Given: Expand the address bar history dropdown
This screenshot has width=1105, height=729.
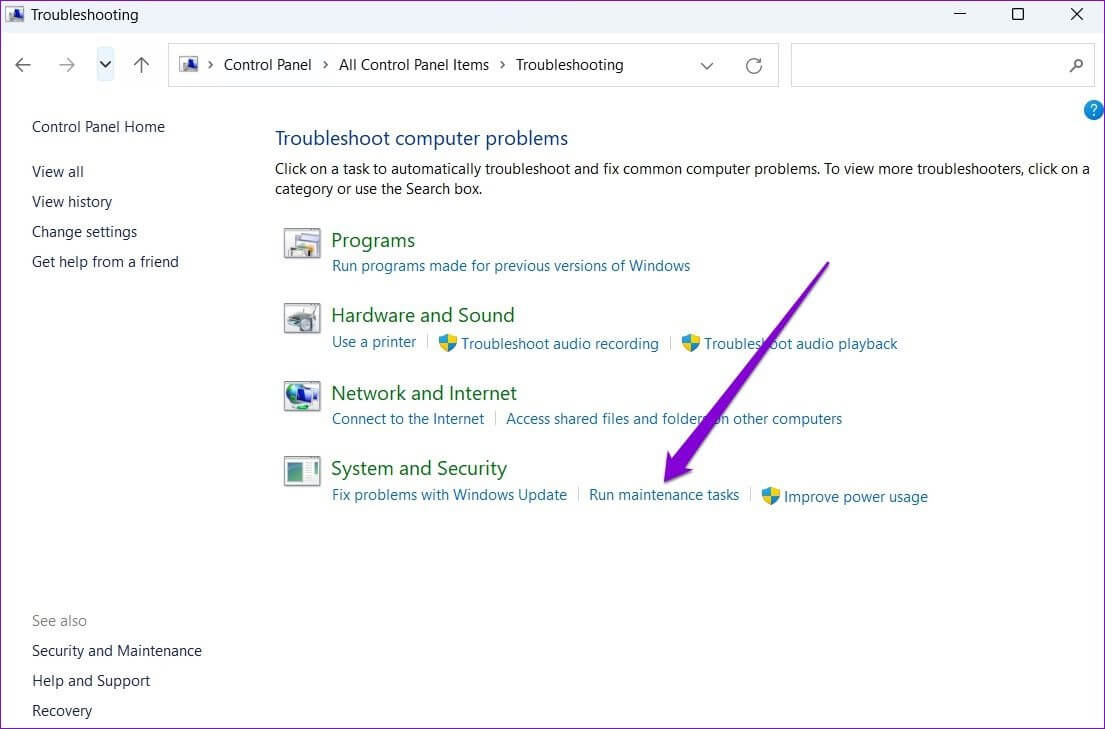Looking at the screenshot, I should point(707,66).
